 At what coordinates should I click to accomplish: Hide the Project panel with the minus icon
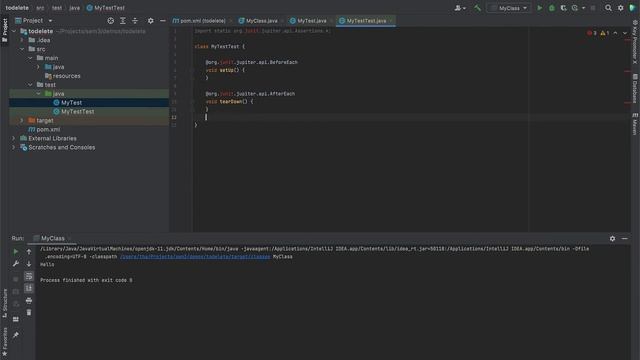tap(163, 20)
